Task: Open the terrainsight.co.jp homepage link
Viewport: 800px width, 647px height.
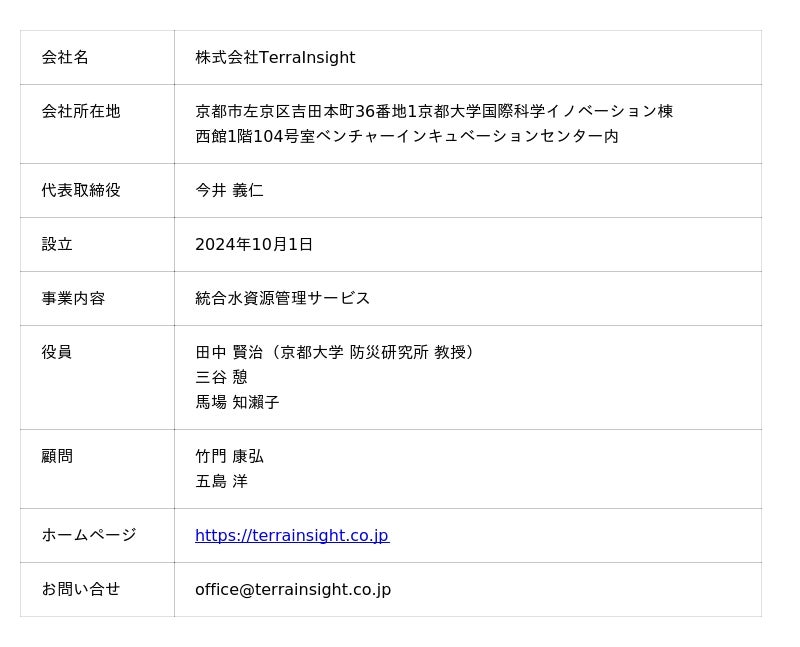Action: [x=291, y=535]
